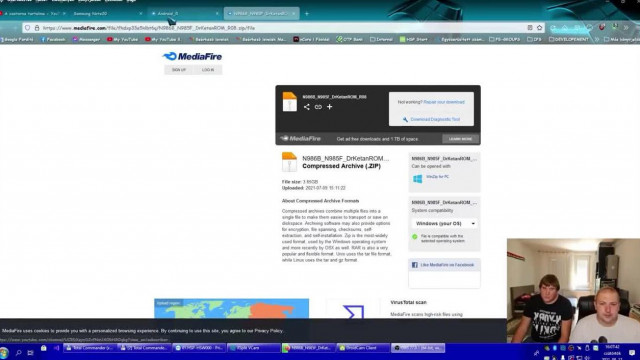Click the wrench icon beside Diagnostic Tool

pos(405,119)
